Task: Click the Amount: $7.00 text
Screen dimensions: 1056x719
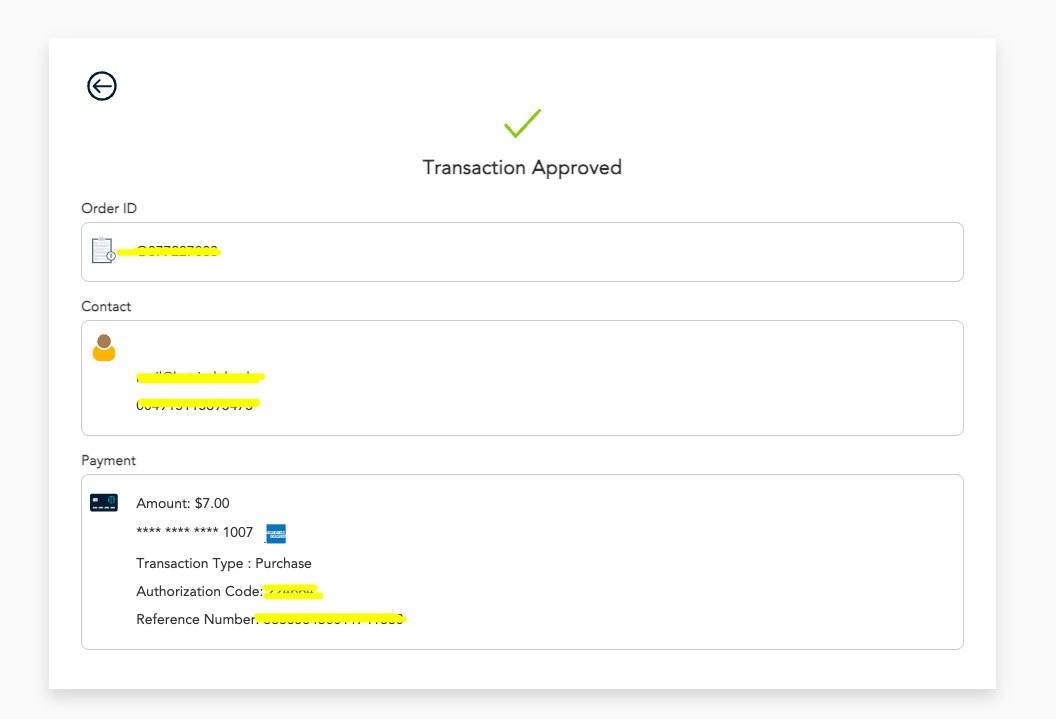Action: click(183, 503)
